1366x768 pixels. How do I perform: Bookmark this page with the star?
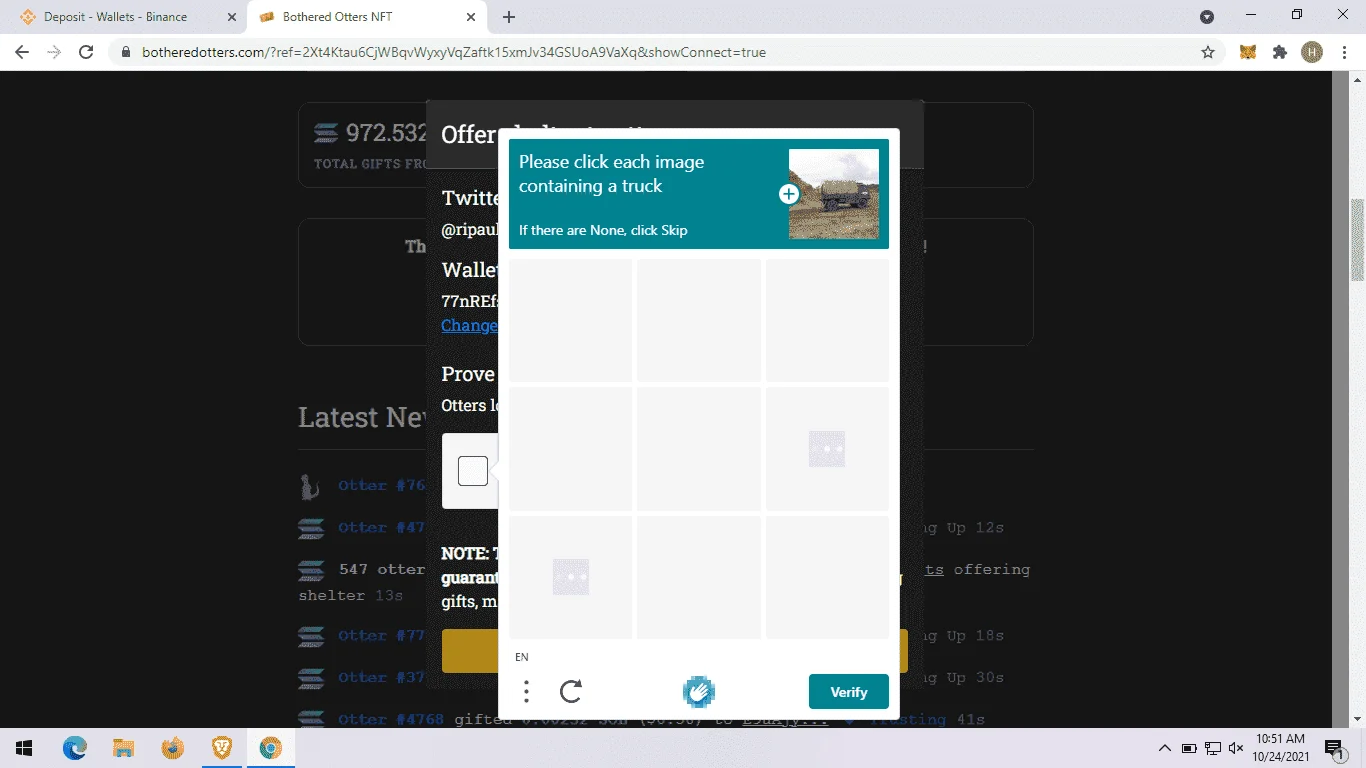tap(1208, 52)
